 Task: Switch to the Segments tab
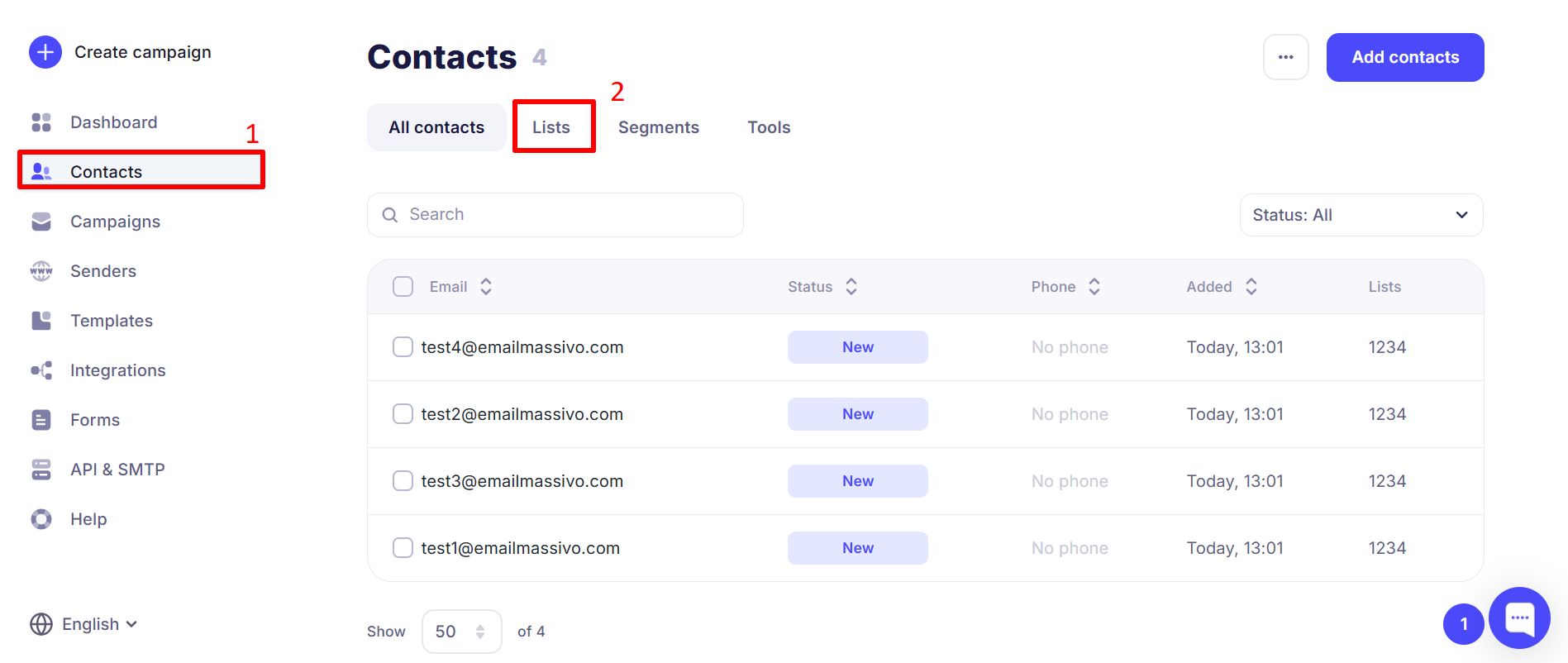pos(658,127)
